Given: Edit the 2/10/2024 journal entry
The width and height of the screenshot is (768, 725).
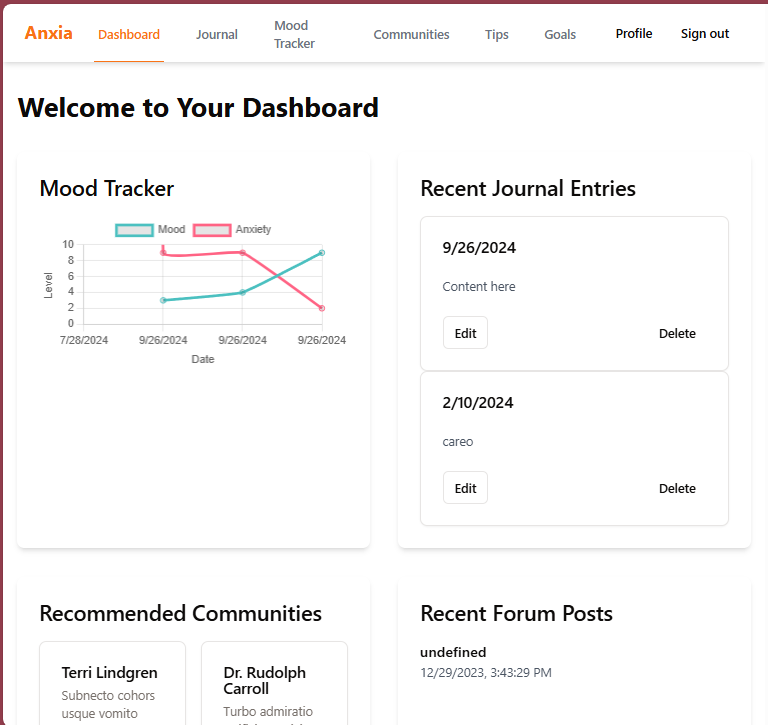Looking at the screenshot, I should pos(465,488).
